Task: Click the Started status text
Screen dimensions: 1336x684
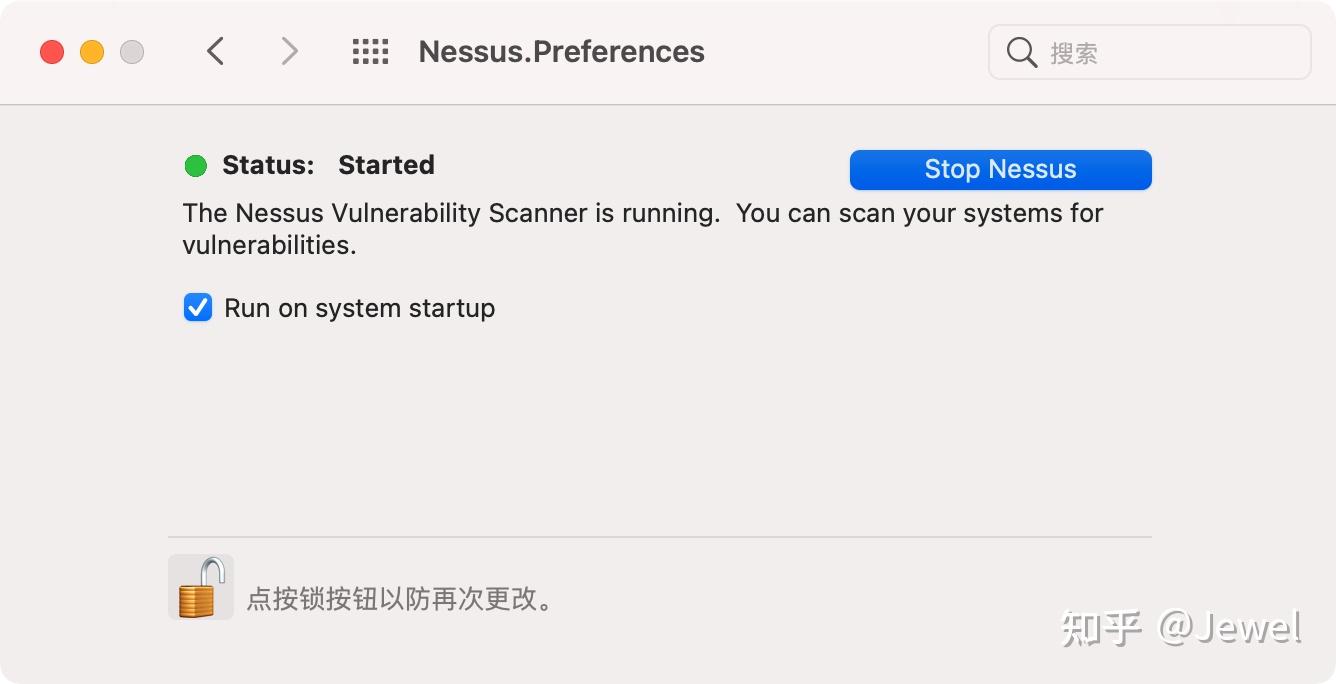Action: click(386, 165)
